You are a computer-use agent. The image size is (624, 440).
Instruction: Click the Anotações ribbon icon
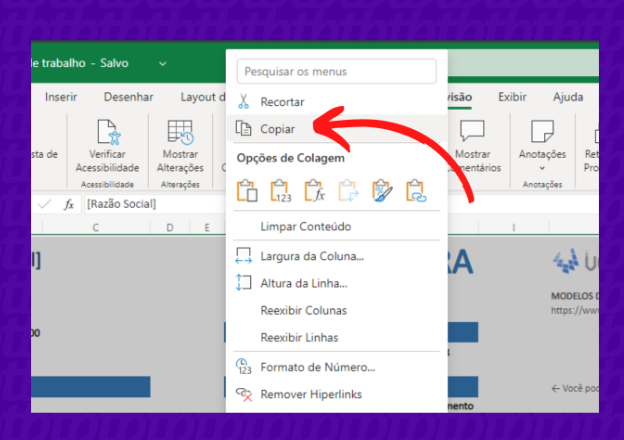[542, 133]
